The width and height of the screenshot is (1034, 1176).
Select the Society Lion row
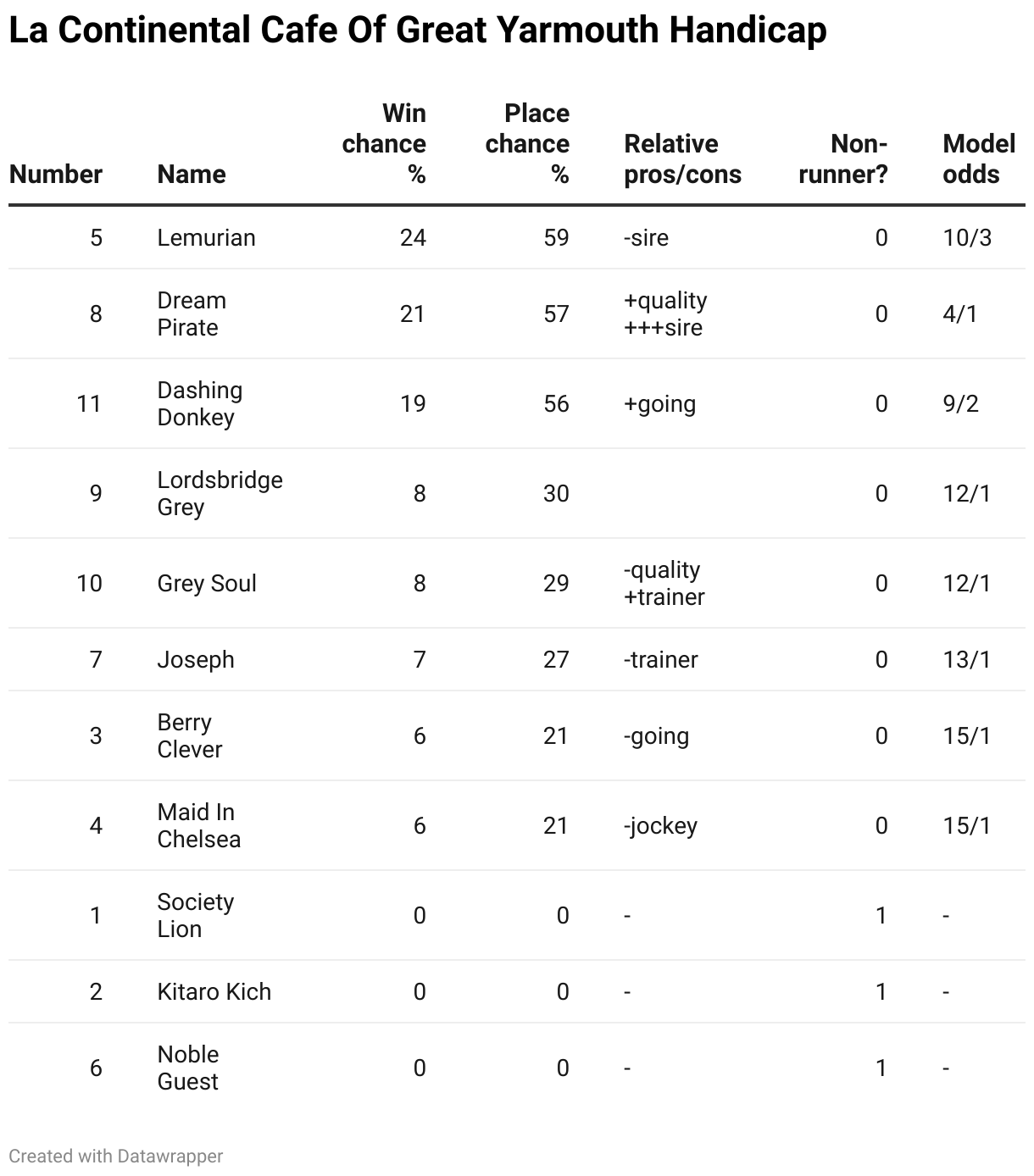pyautogui.click(x=517, y=915)
